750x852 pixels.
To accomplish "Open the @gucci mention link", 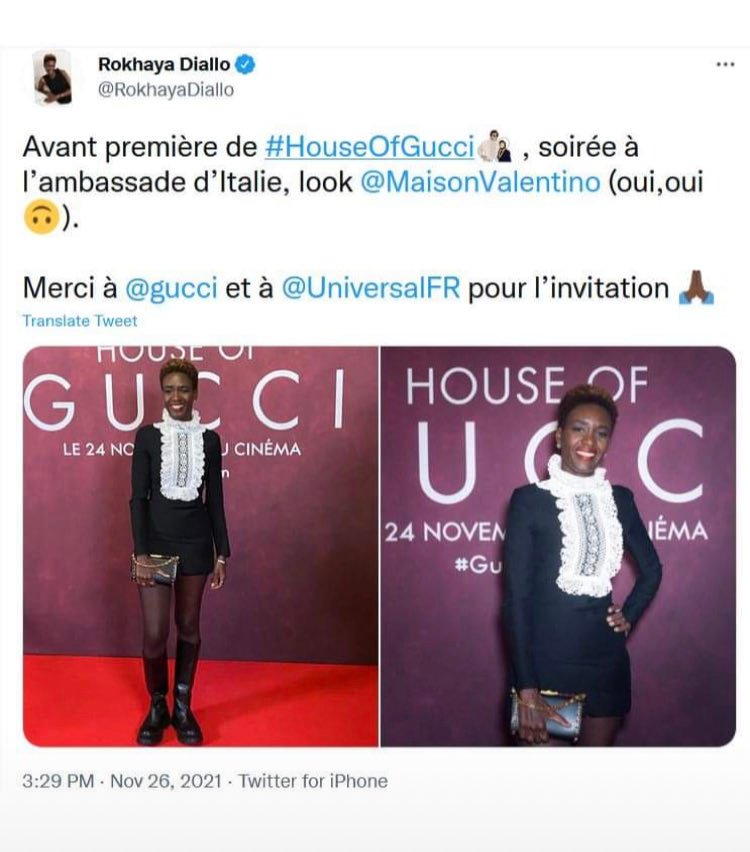I will pos(171,288).
